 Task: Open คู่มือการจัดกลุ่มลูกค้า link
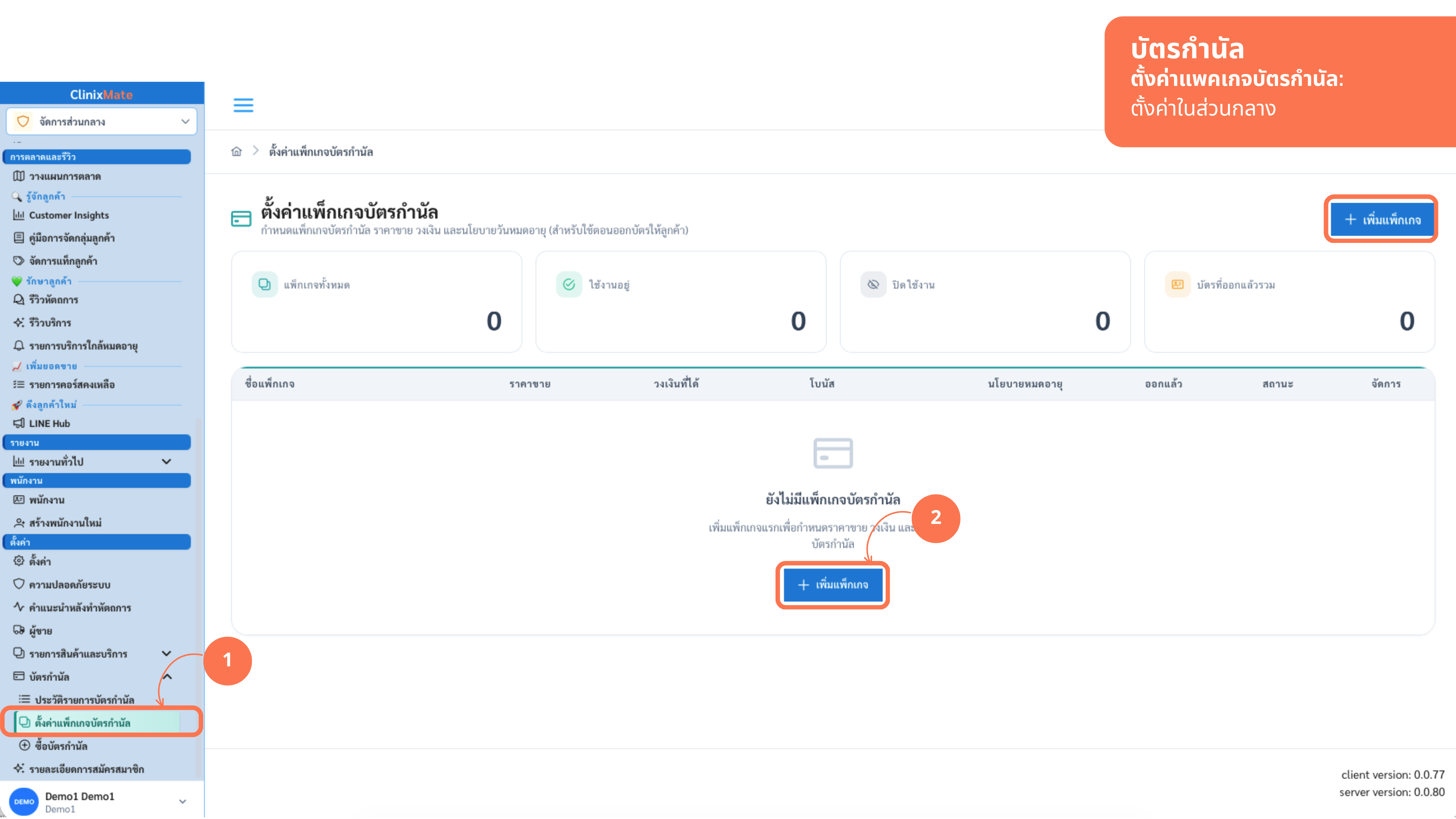[x=72, y=238]
